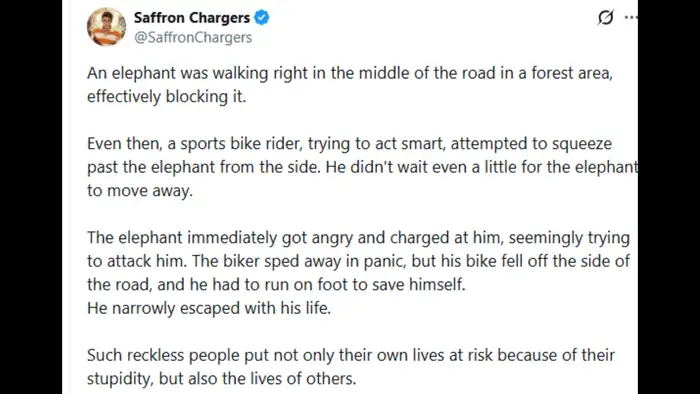Click the blue verified badge icon
This screenshot has height=394, width=700.
262,17
